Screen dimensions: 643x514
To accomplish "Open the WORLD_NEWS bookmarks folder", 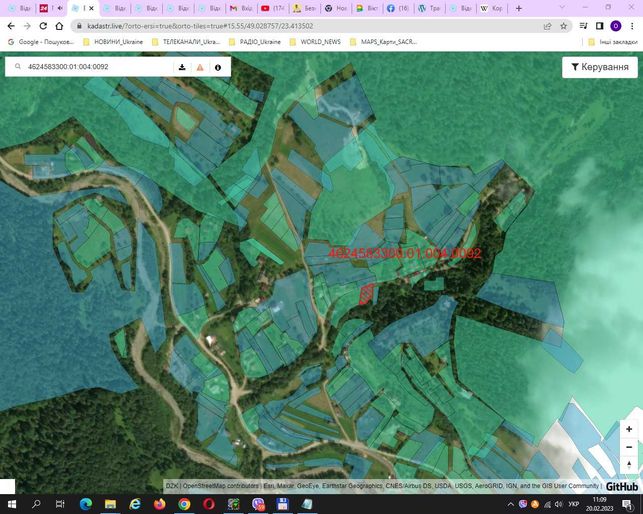I will pyautogui.click(x=315, y=42).
